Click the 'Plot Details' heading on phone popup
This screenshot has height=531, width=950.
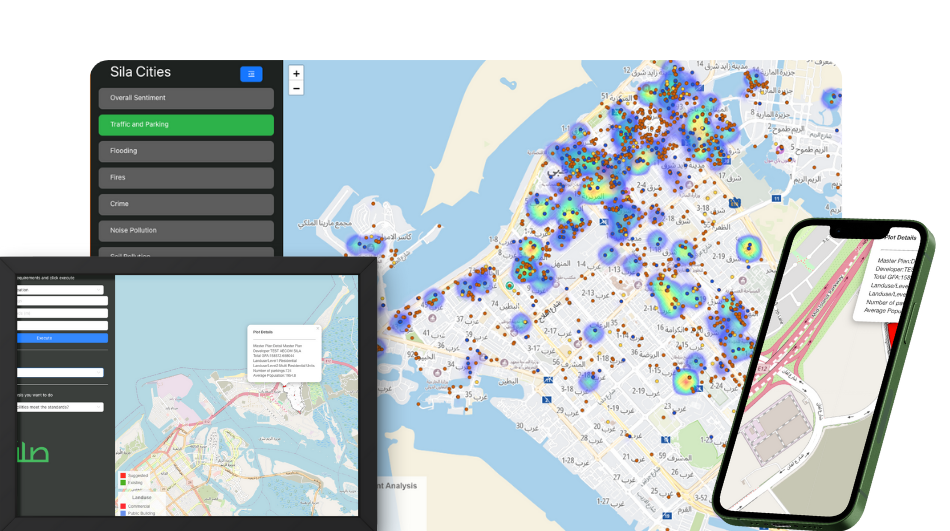(x=900, y=238)
